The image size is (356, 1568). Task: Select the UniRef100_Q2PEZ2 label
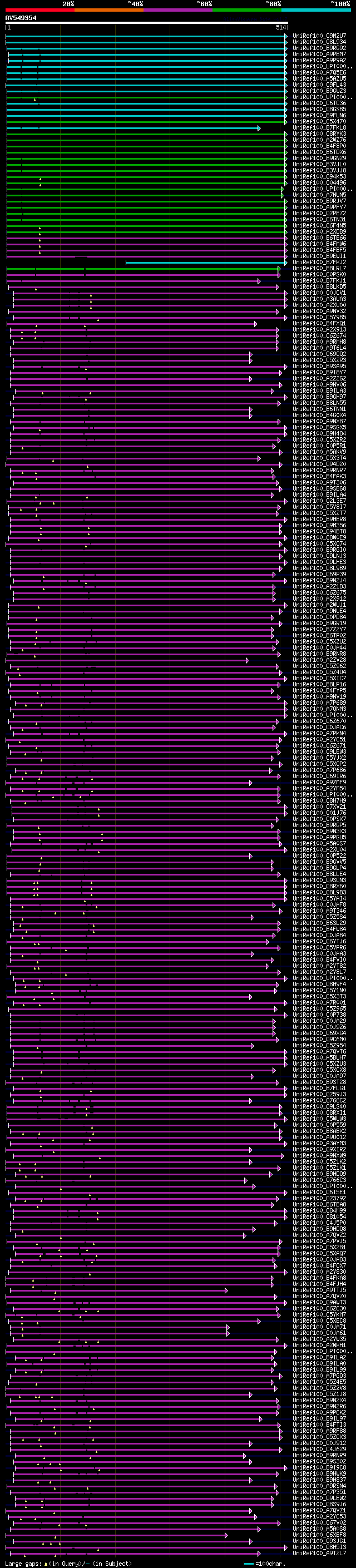click(319, 214)
